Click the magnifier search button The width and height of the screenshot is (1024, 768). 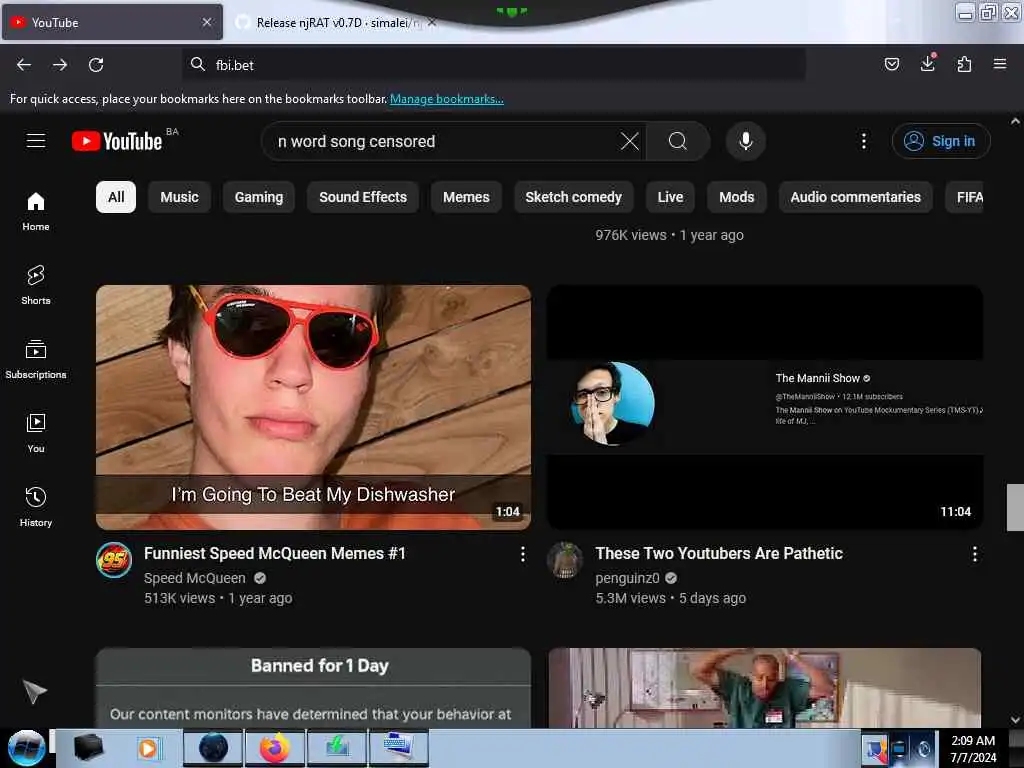tap(678, 141)
